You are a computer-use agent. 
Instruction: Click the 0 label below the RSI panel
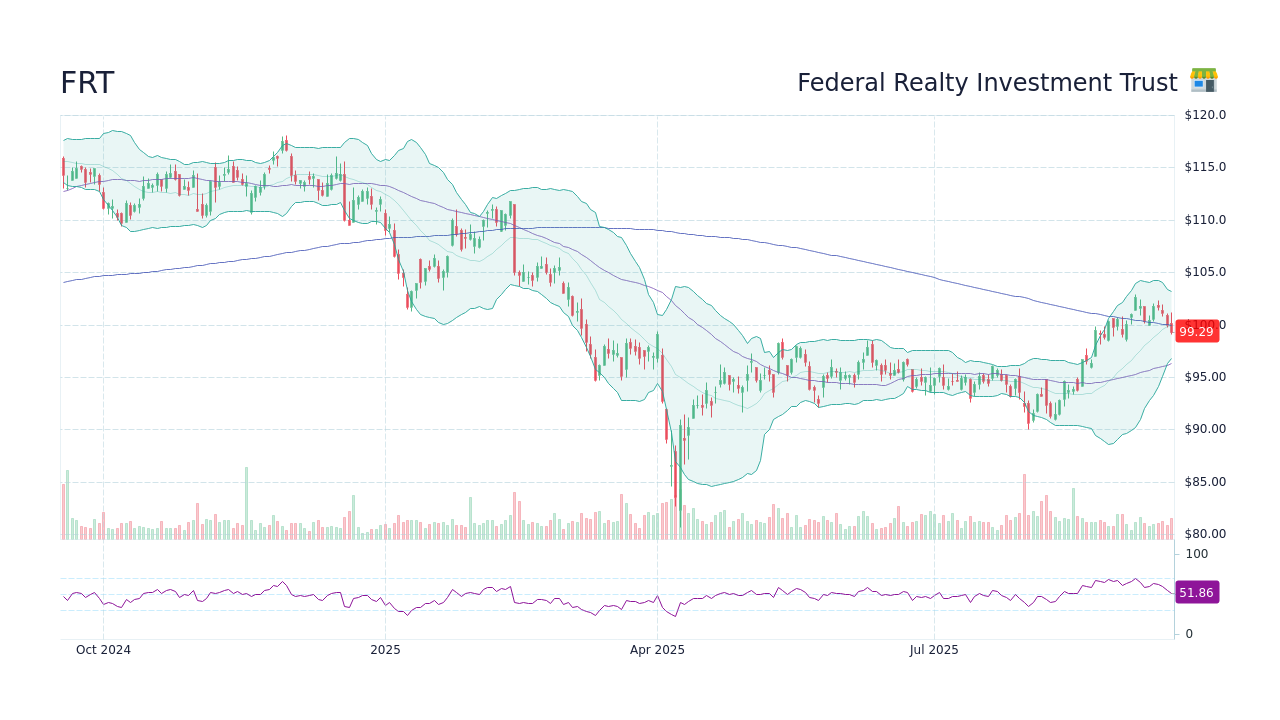click(x=1188, y=633)
